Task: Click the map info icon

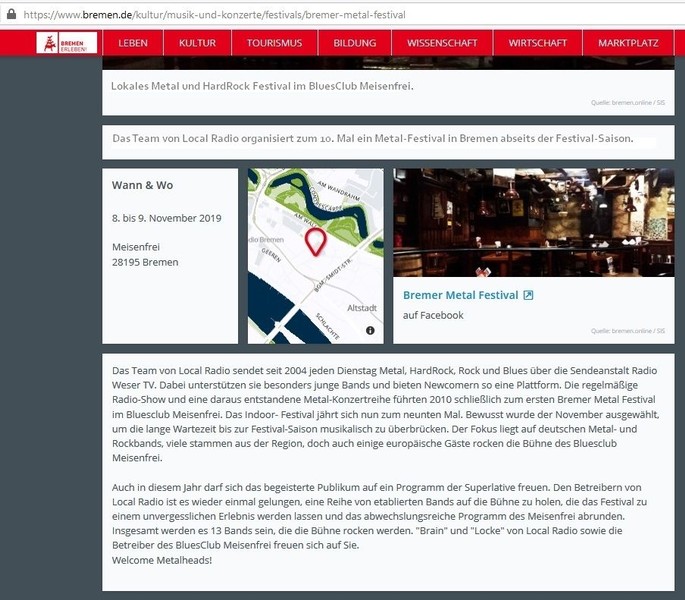Action: point(370,330)
